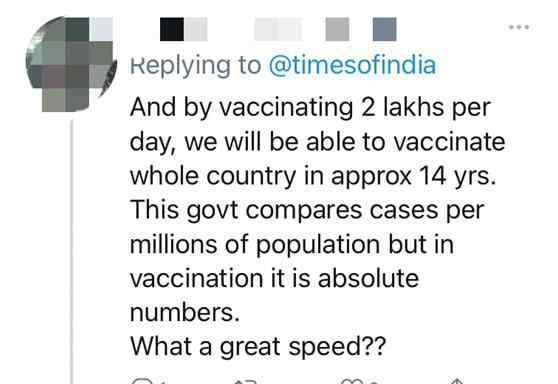This screenshot has width=558, height=384.
Task: Open the three-dot more options menu
Action: pyautogui.click(x=519, y=27)
